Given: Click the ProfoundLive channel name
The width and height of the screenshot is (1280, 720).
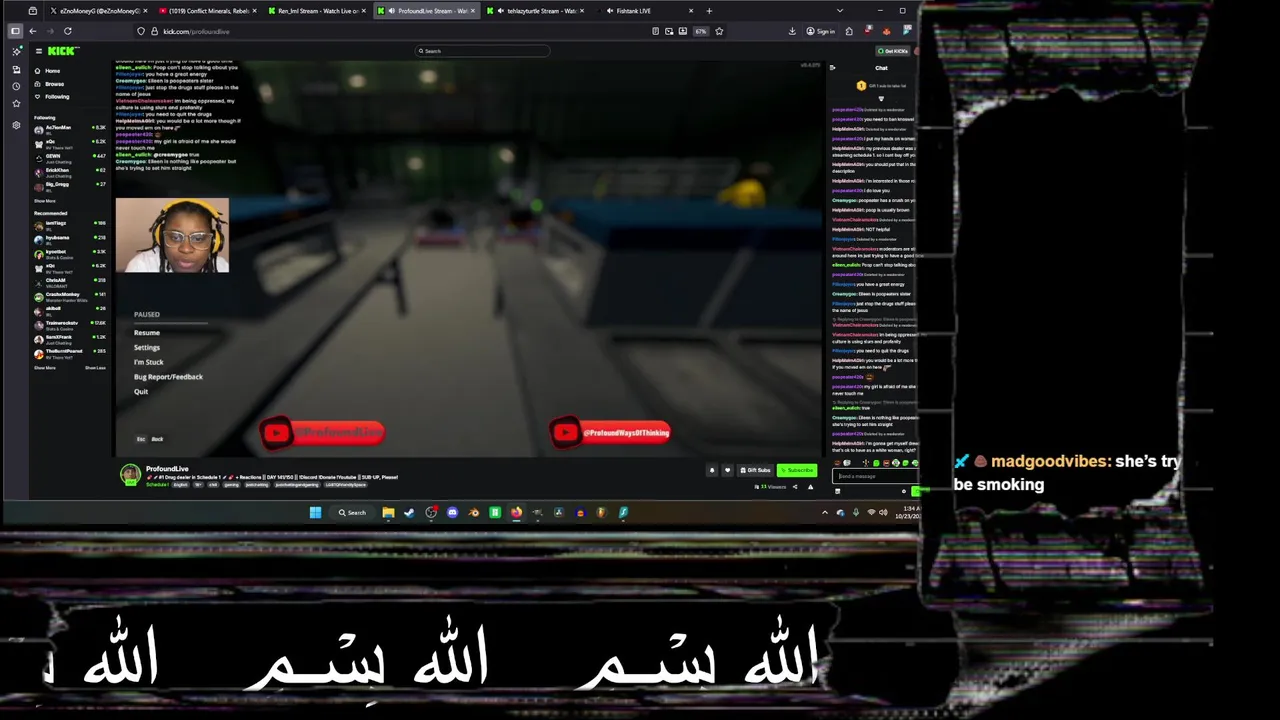Looking at the screenshot, I should 167,469.
